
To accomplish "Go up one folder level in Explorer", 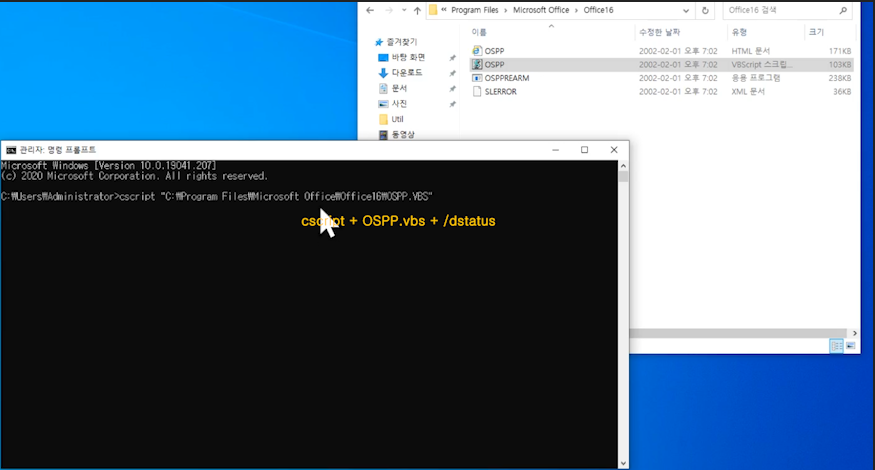I will 417,10.
